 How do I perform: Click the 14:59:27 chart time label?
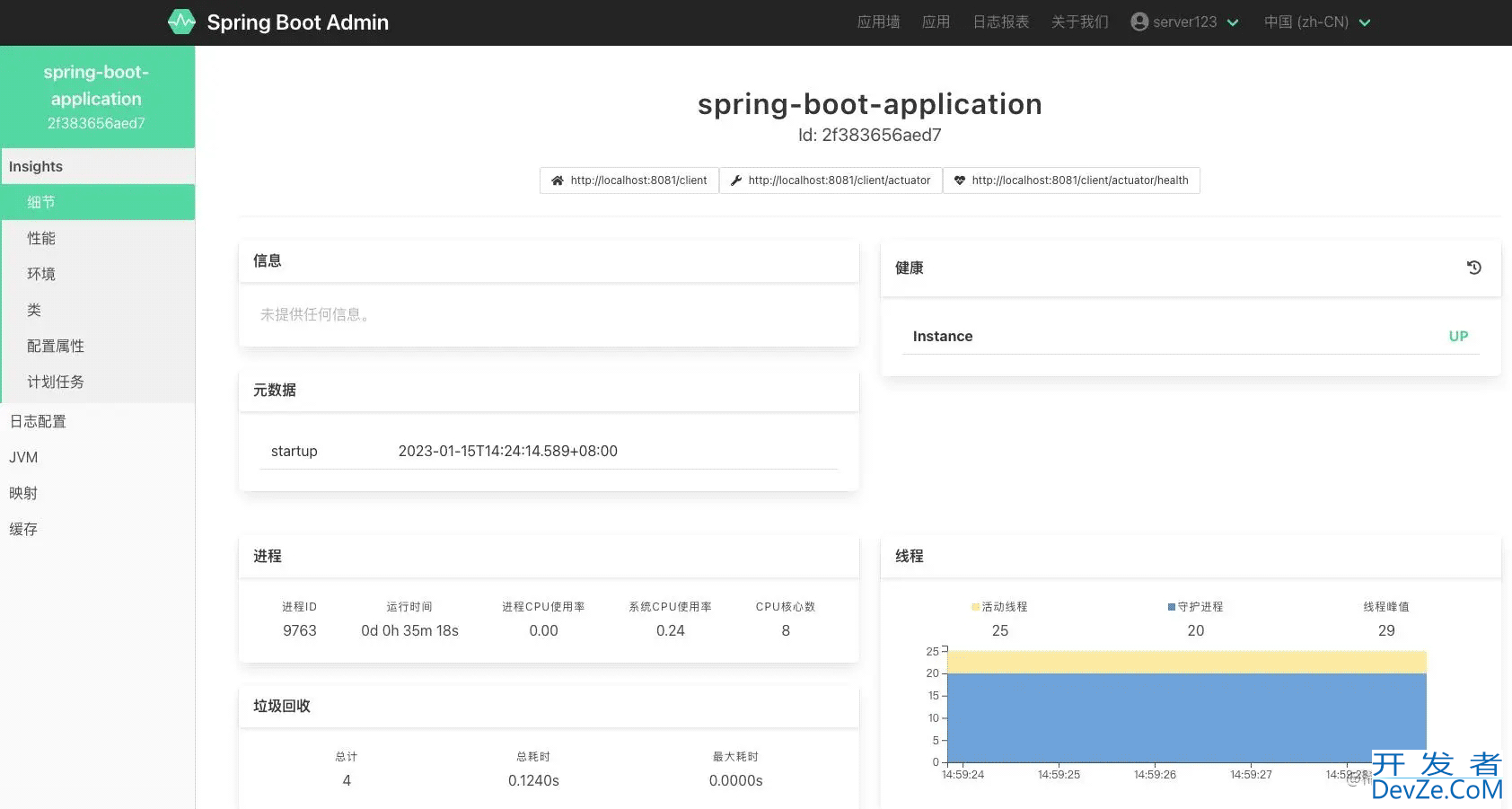pyautogui.click(x=1251, y=775)
